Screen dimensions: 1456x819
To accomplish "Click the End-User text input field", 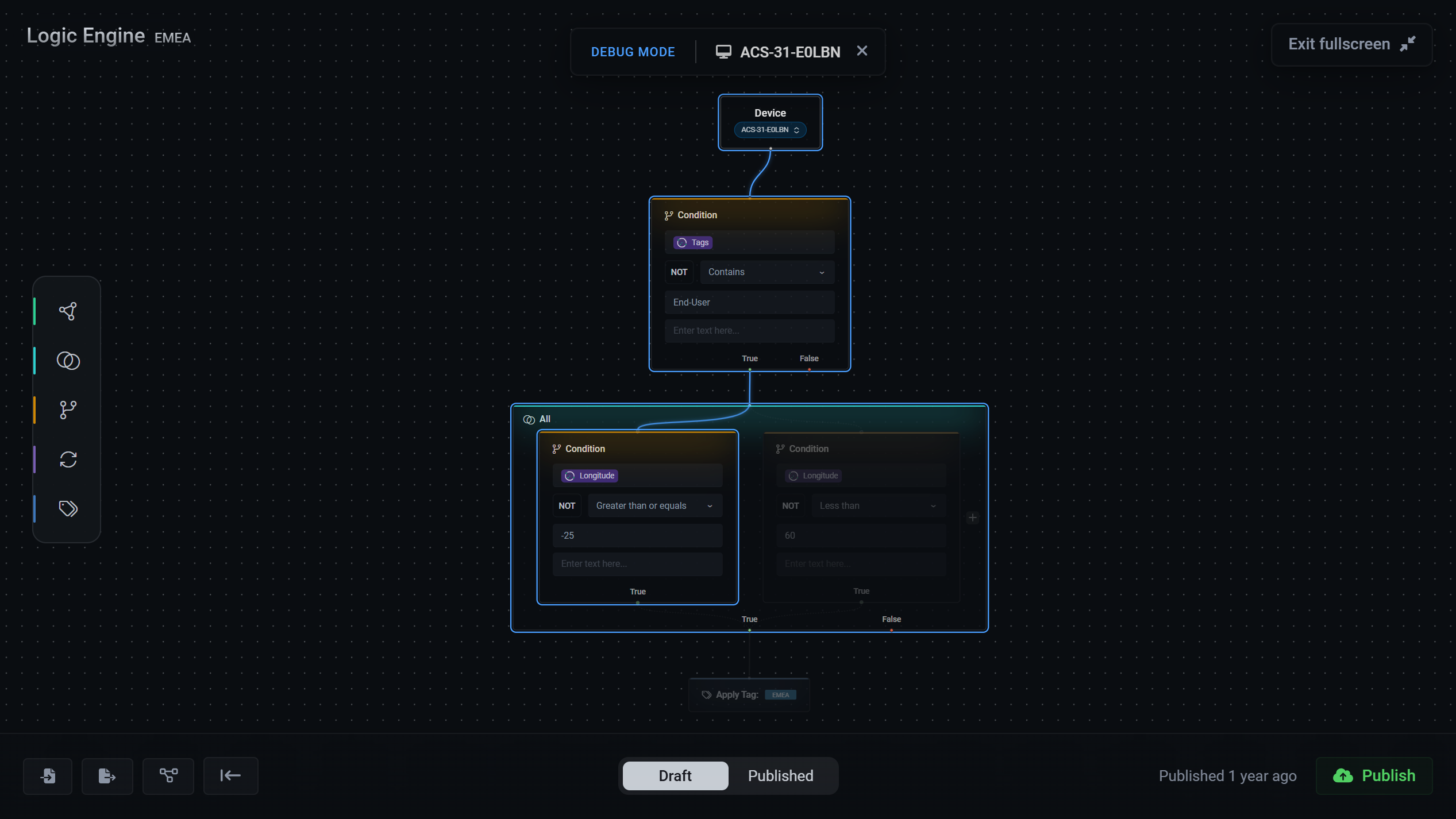I will coord(749,303).
